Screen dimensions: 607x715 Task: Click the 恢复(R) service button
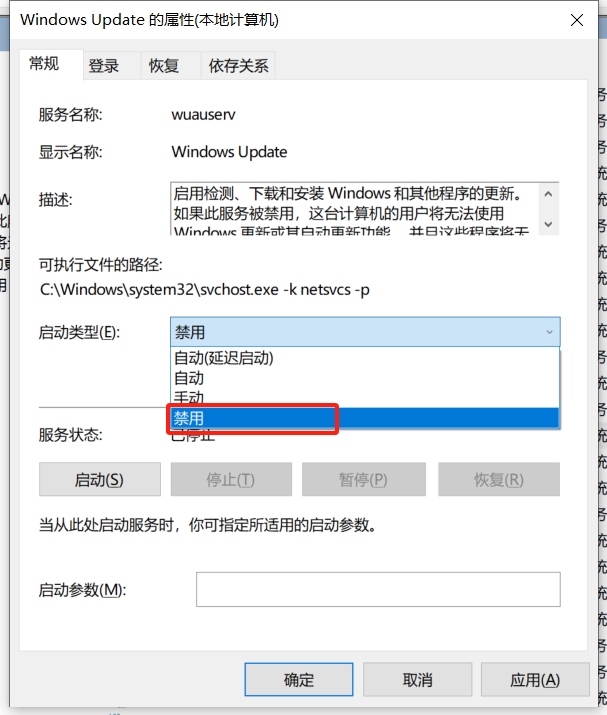pyautogui.click(x=499, y=479)
